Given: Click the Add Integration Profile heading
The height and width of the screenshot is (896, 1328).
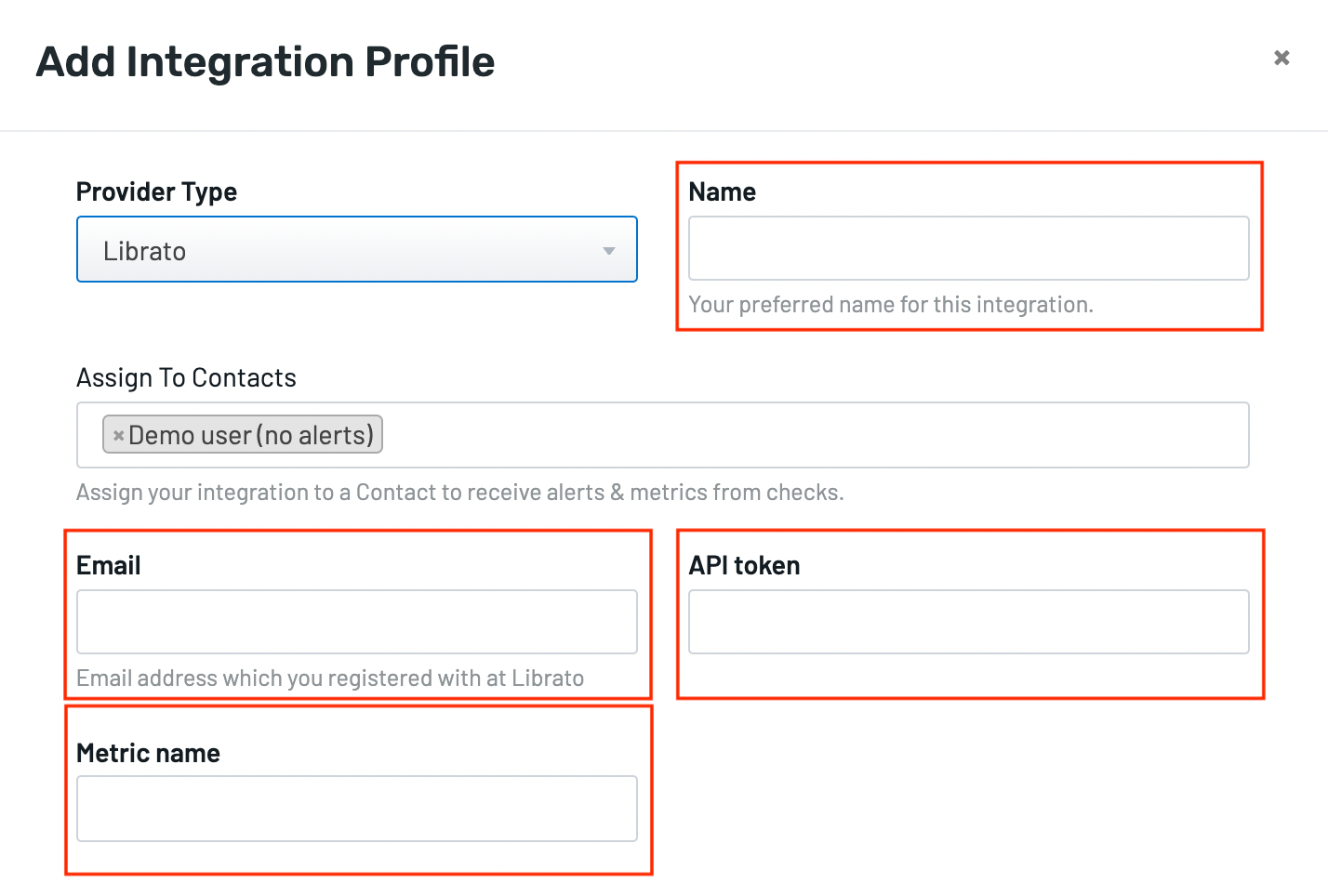Looking at the screenshot, I should (x=265, y=62).
